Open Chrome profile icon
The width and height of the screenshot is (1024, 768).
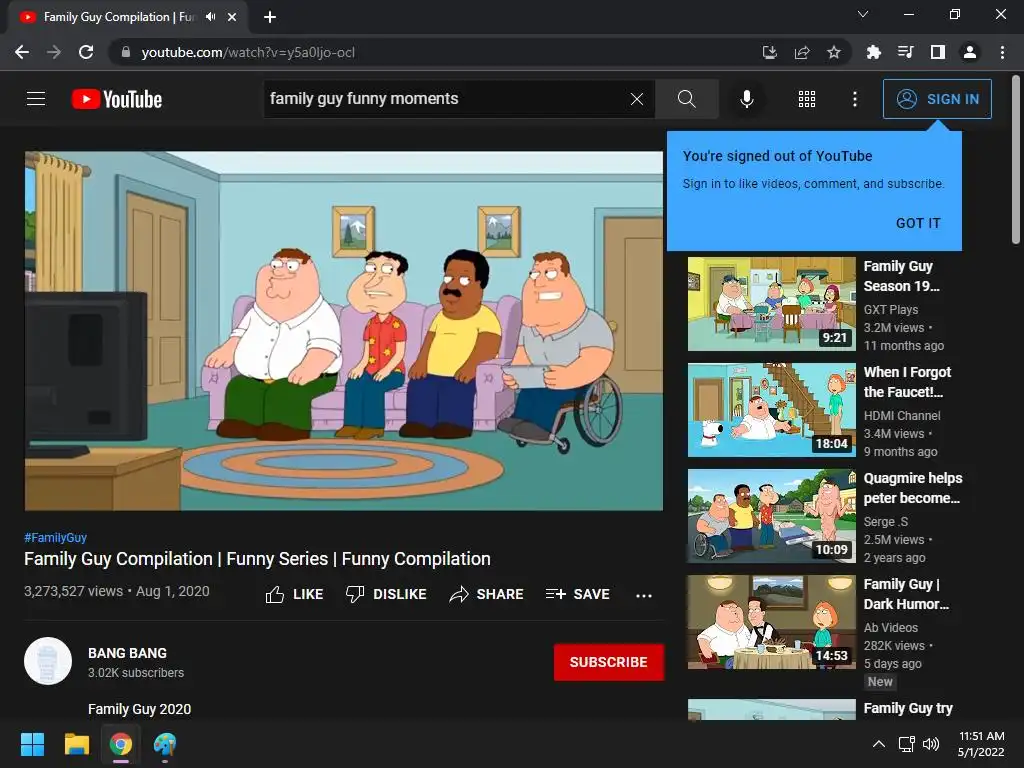click(970, 52)
